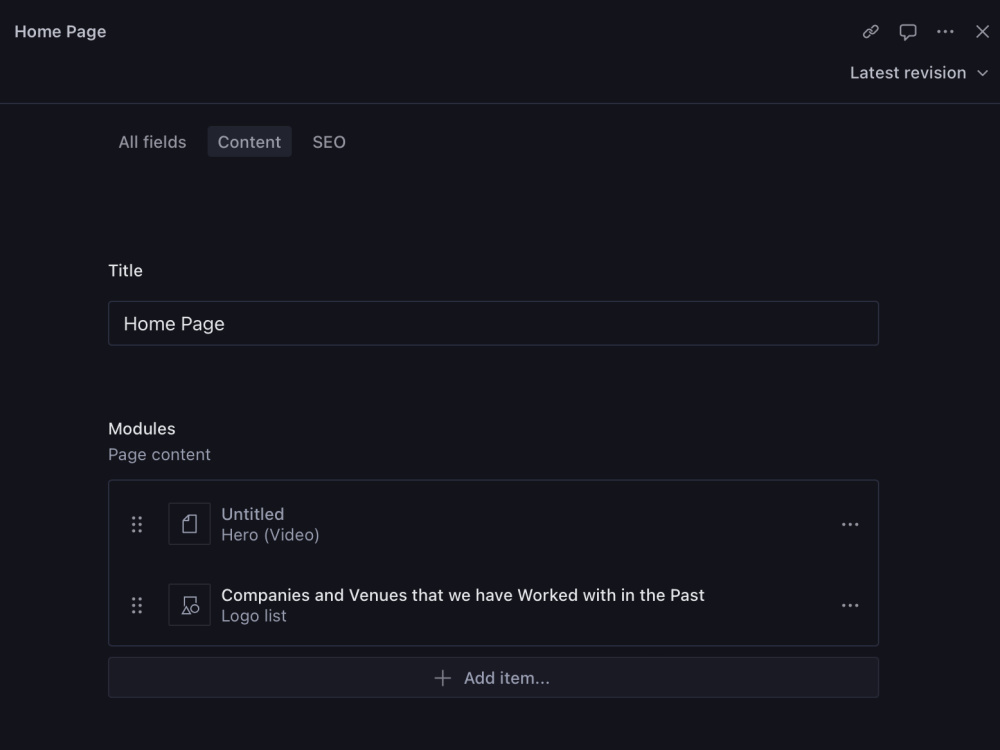Image resolution: width=1000 pixels, height=750 pixels.
Task: Click the Home Page header title
Action: coord(61,32)
